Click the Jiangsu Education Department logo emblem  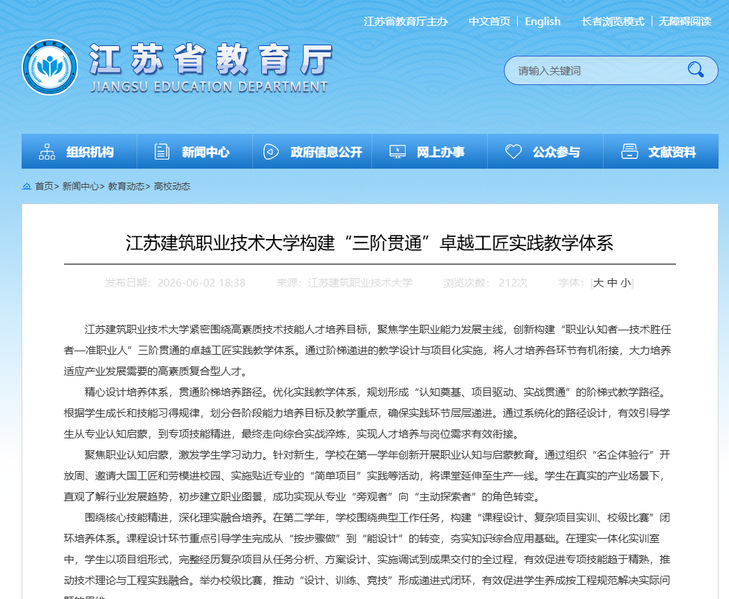tap(50, 67)
